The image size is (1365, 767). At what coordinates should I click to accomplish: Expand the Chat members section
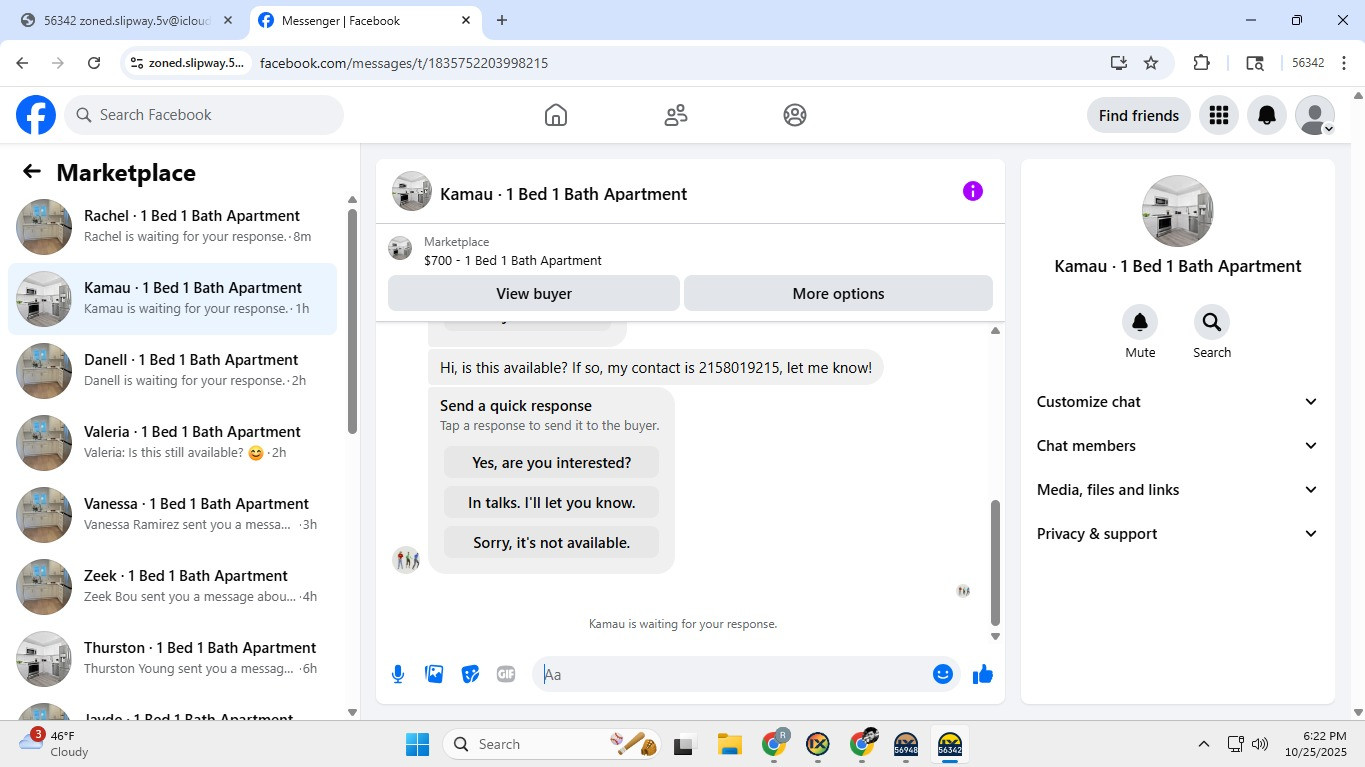point(1178,446)
